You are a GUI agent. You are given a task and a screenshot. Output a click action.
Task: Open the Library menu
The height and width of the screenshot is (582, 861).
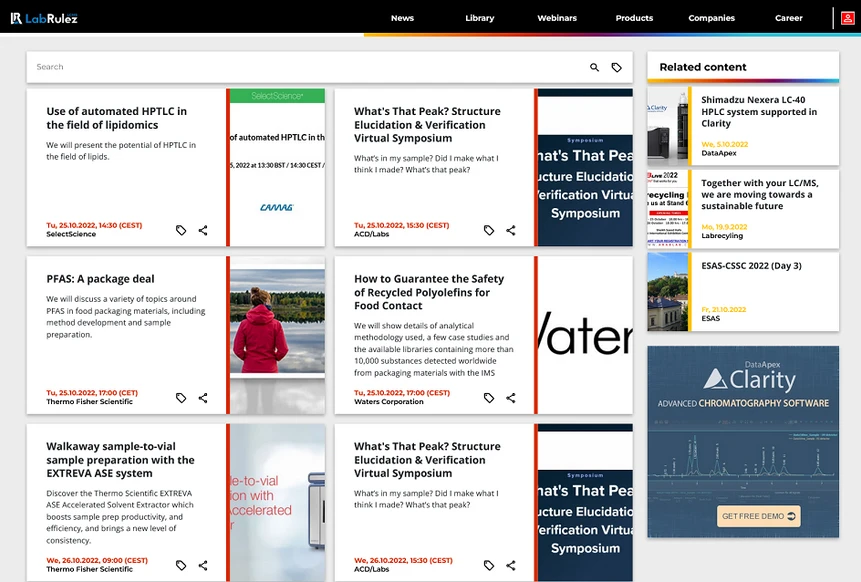[479, 18]
